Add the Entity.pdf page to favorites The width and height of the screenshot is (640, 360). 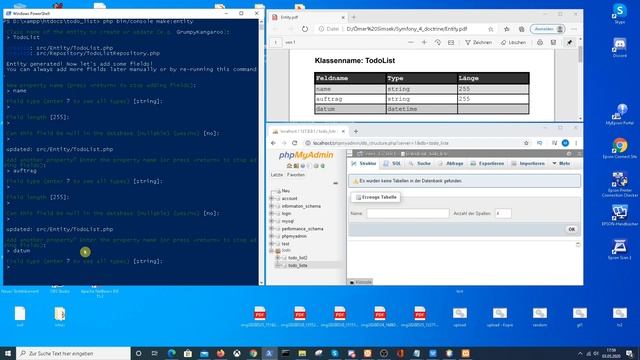(x=491, y=29)
